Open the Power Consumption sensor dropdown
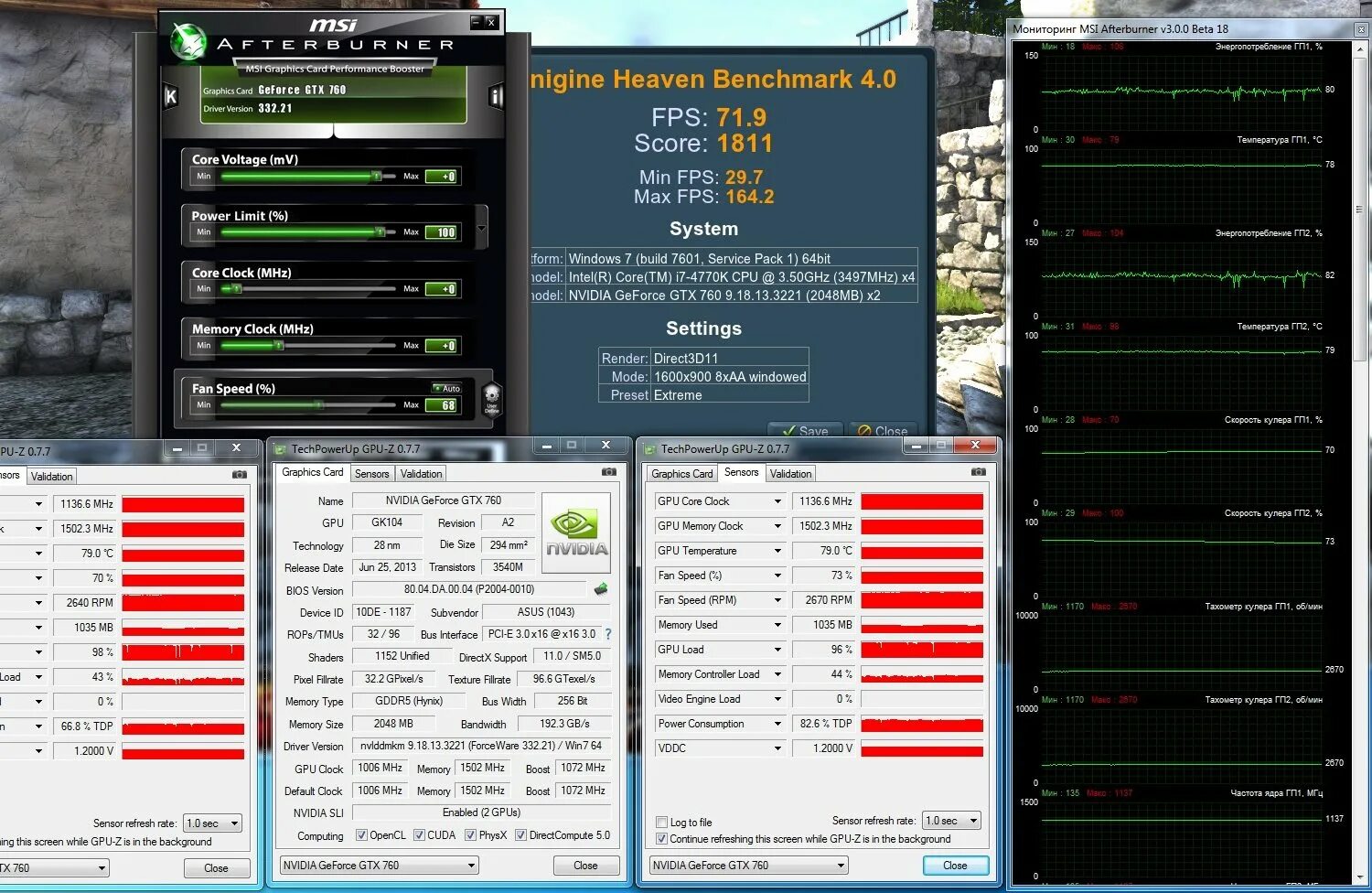Image resolution: width=1372 pixels, height=893 pixels. (777, 724)
